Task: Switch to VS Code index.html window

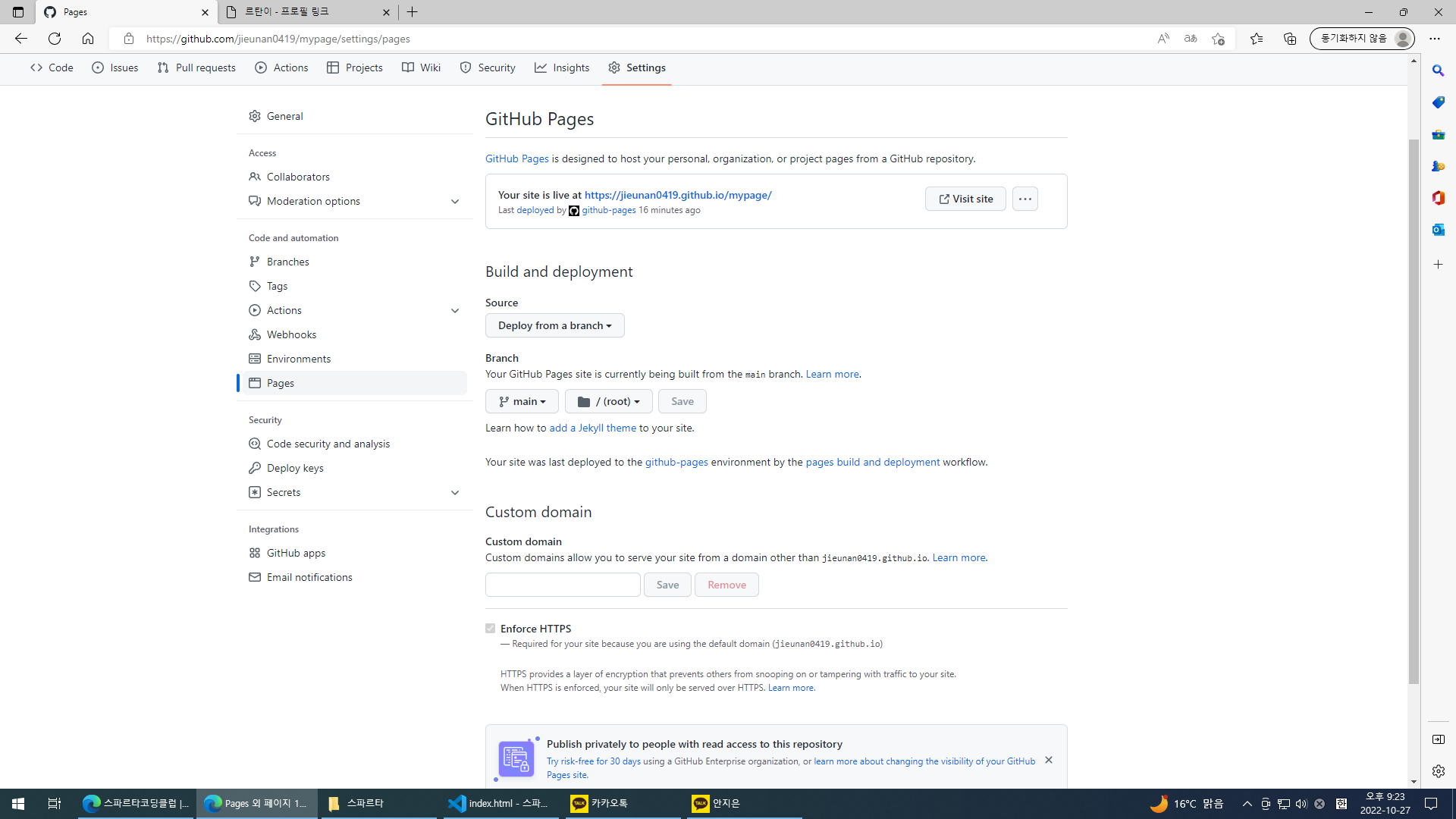Action: 499,803
